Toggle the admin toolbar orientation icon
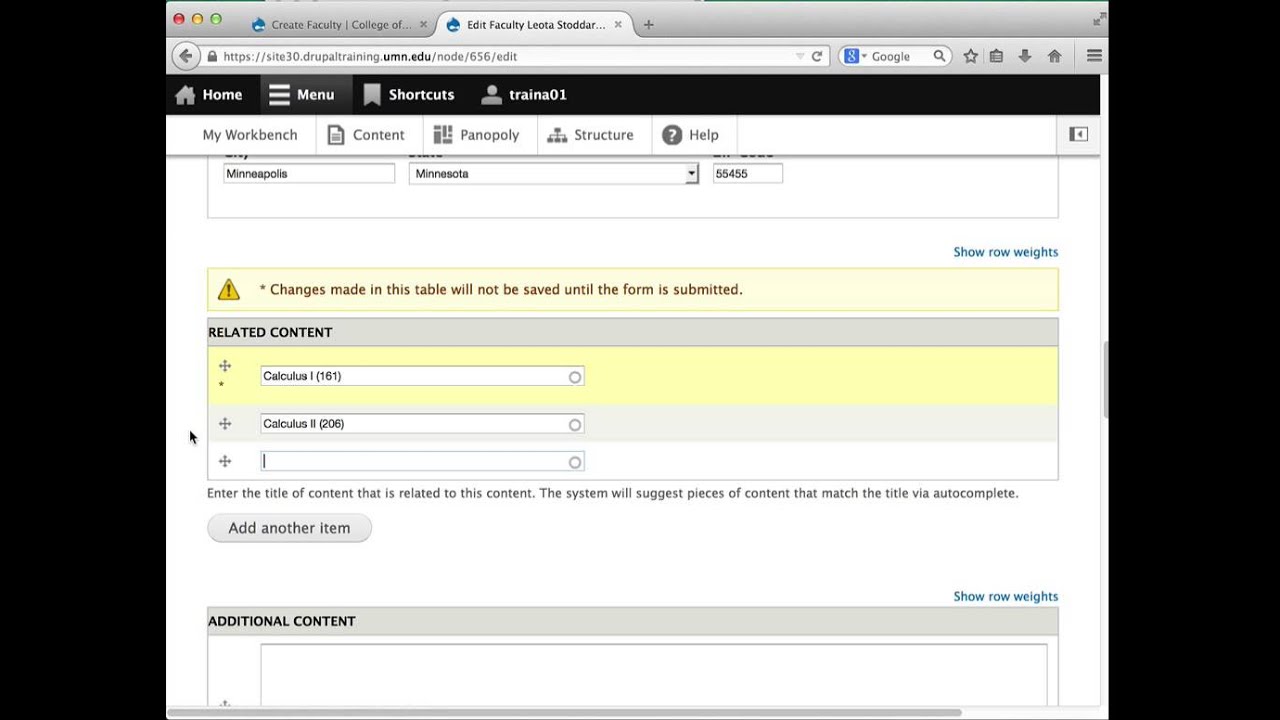This screenshot has height=720, width=1280. (1078, 134)
